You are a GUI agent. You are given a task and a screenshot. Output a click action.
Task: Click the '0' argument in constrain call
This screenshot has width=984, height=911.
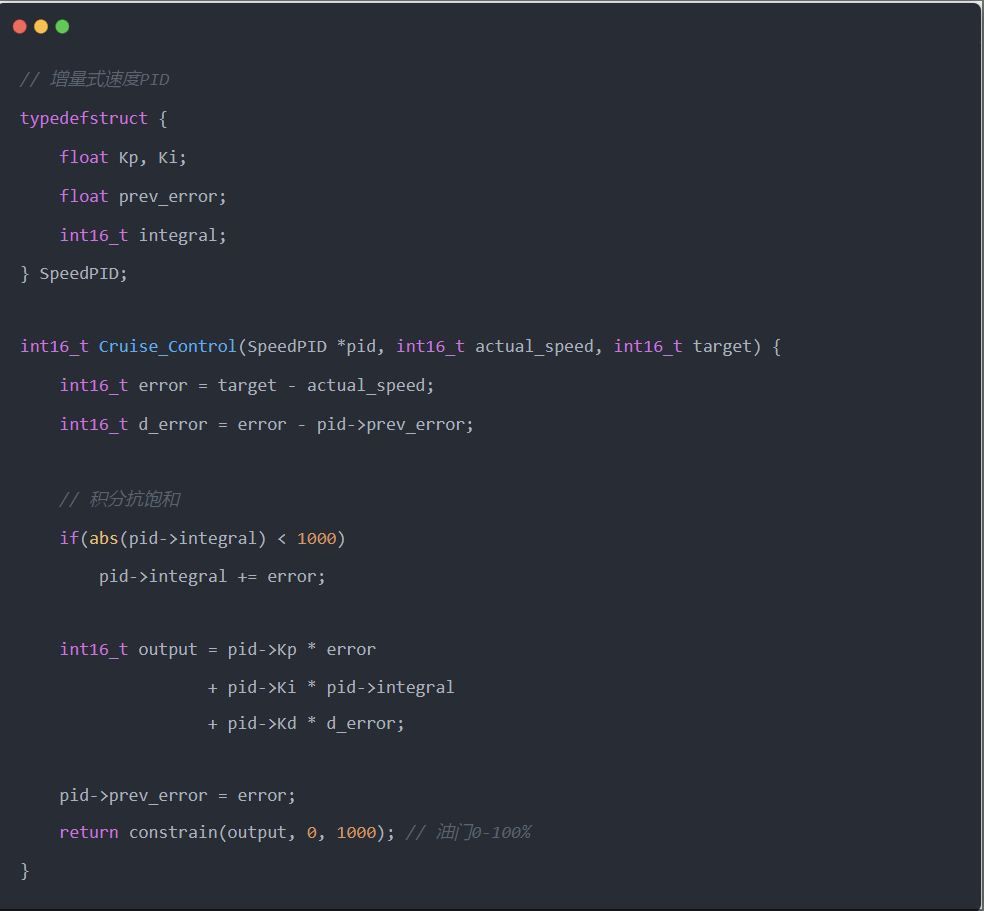click(312, 833)
